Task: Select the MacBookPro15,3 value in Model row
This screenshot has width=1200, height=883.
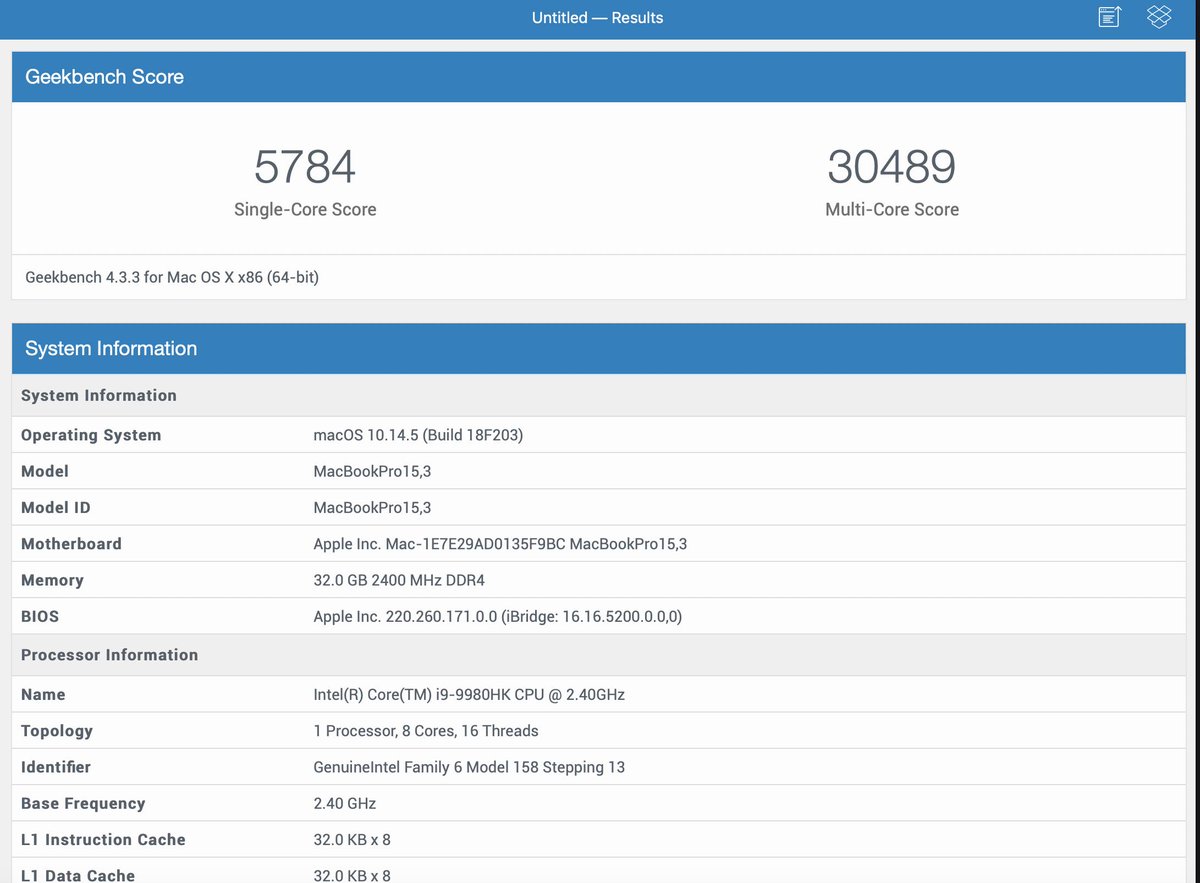Action: 372,471
